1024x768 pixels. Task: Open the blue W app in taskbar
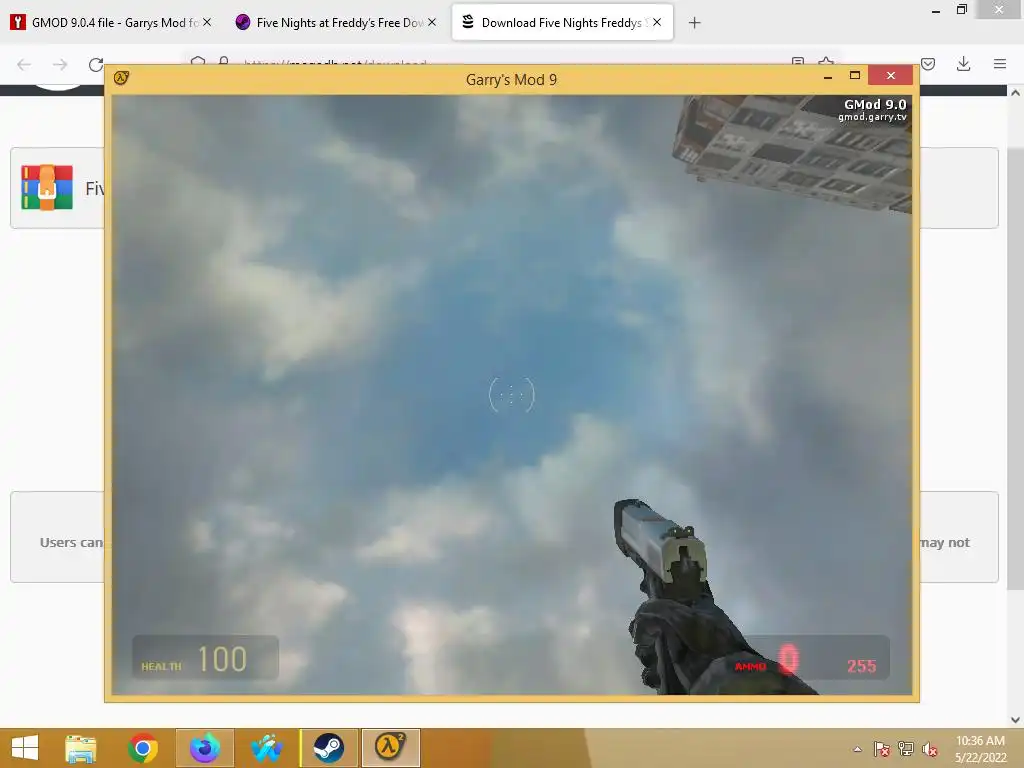pyautogui.click(x=266, y=748)
